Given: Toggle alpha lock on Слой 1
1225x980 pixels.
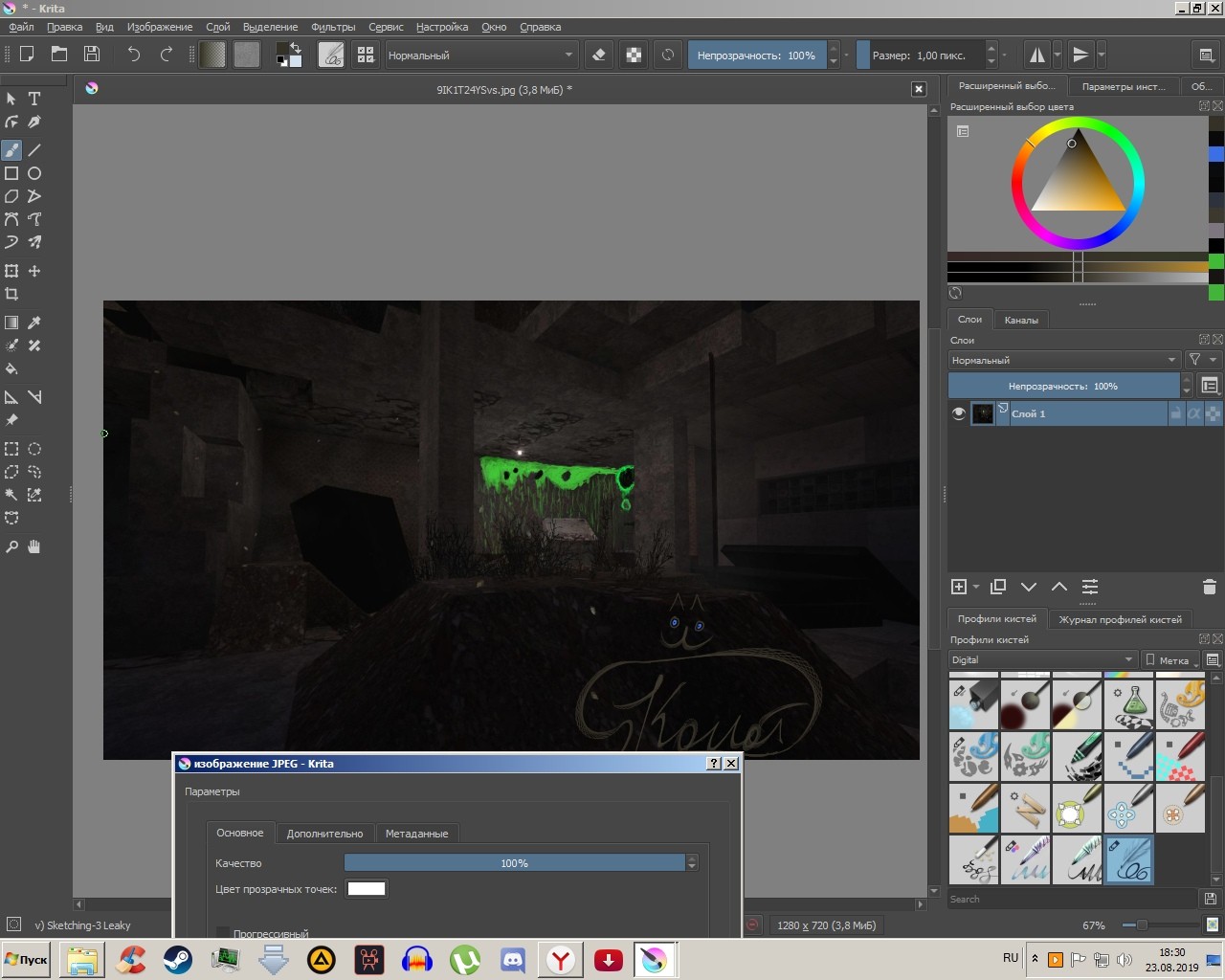Looking at the screenshot, I should point(1194,413).
